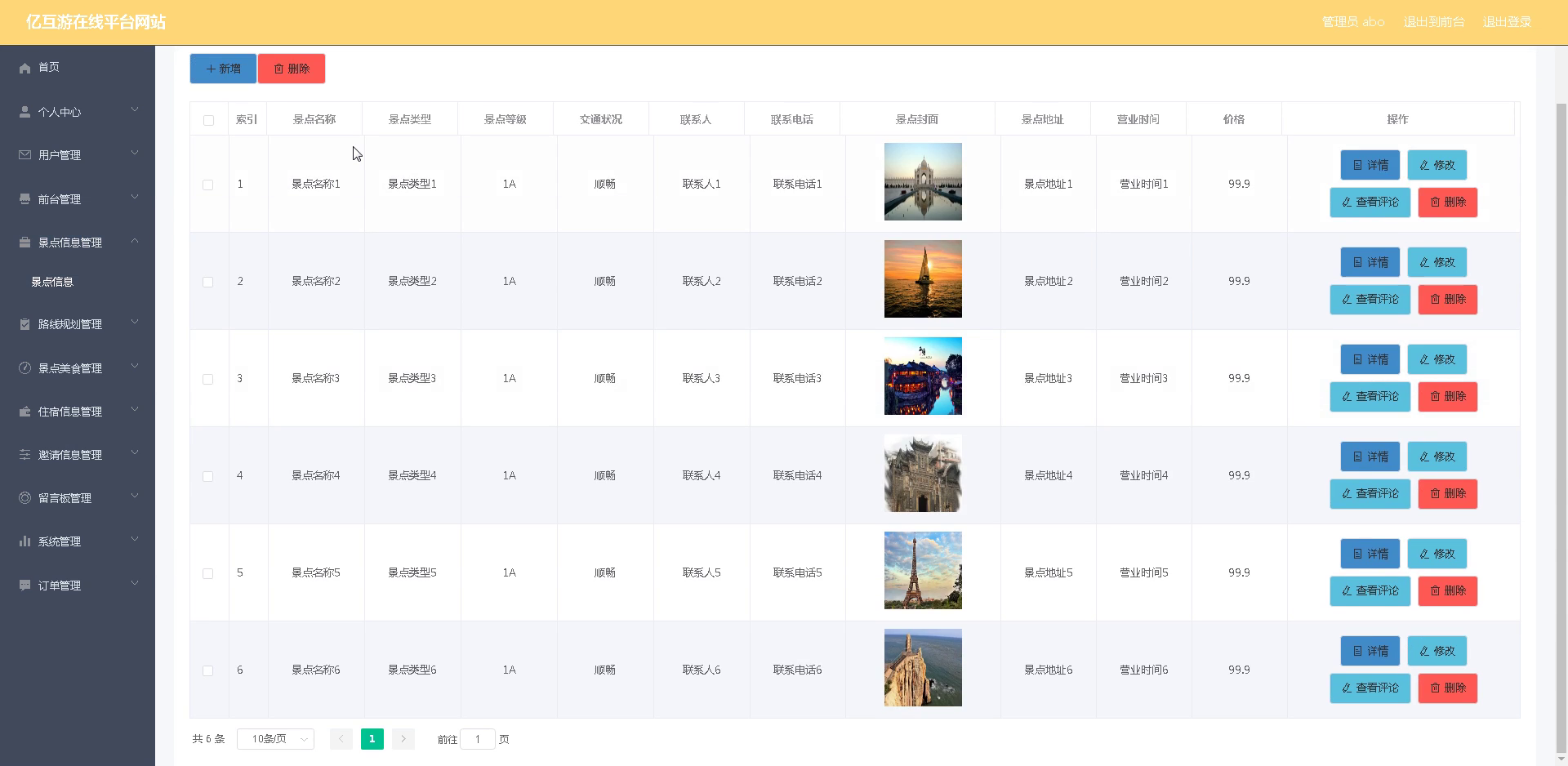Image resolution: width=1568 pixels, height=766 pixels.
Task: Click the top red 删除 bulk delete button
Action: pyautogui.click(x=292, y=69)
